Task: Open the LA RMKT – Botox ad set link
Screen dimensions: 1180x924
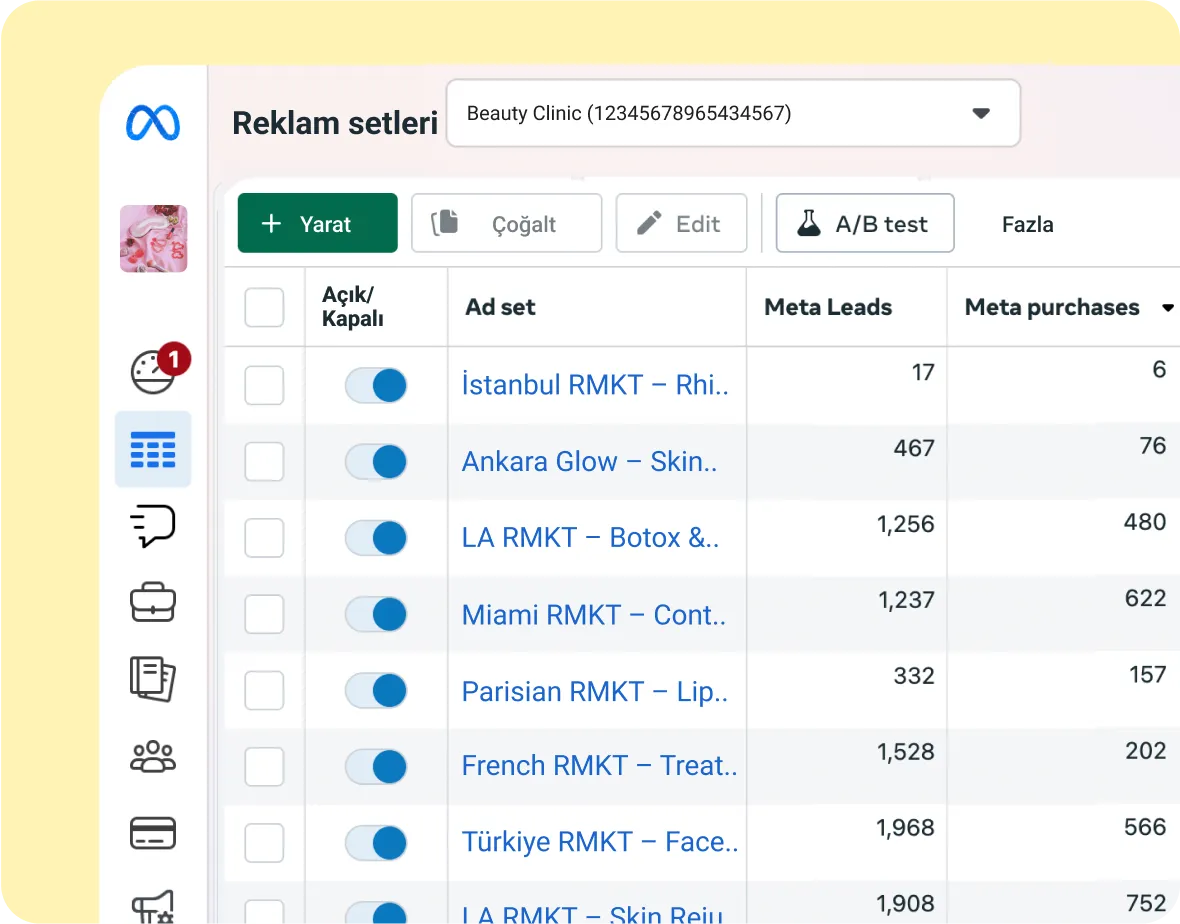Action: click(590, 538)
